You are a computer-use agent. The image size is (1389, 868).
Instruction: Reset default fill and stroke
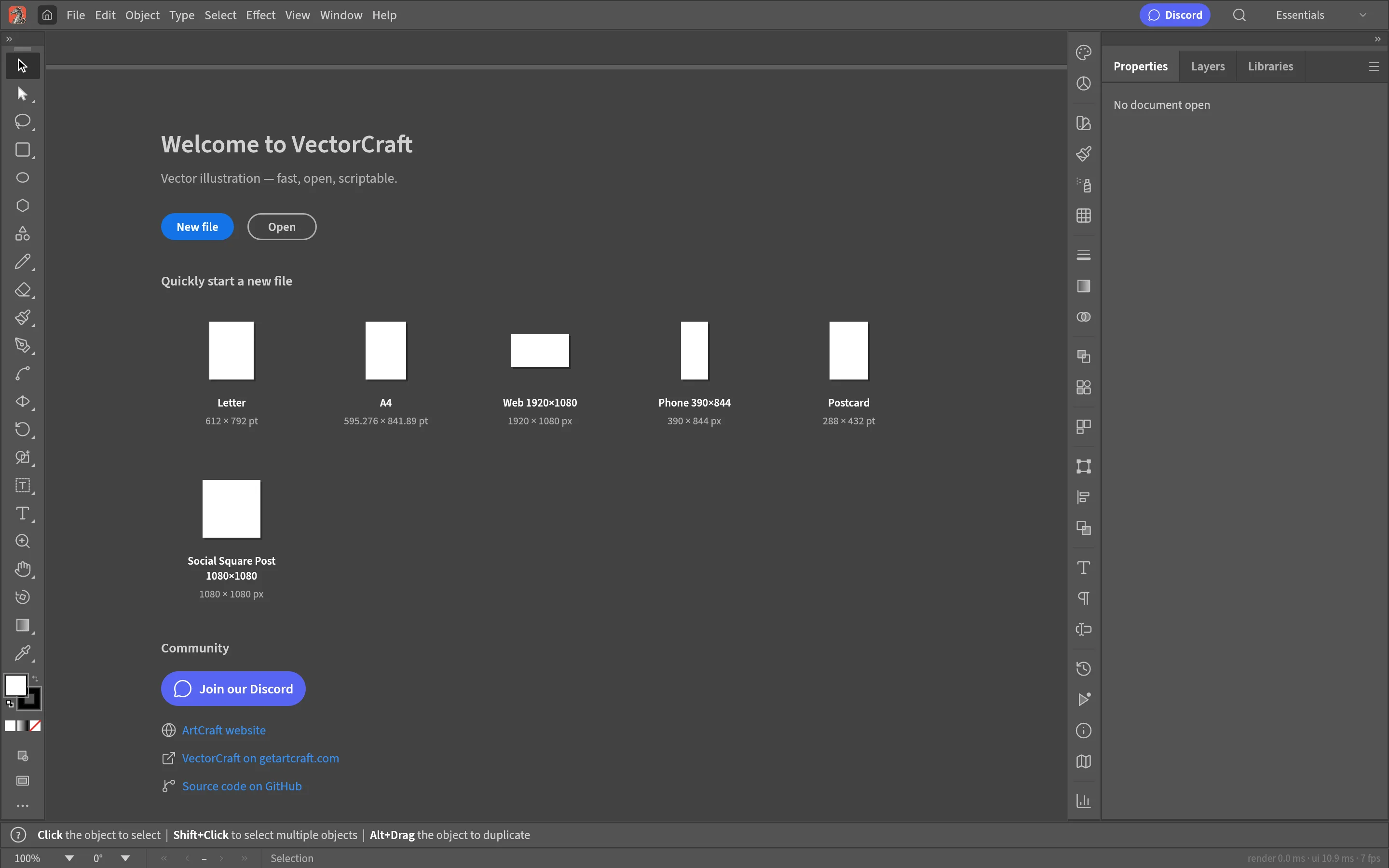pyautogui.click(x=10, y=703)
